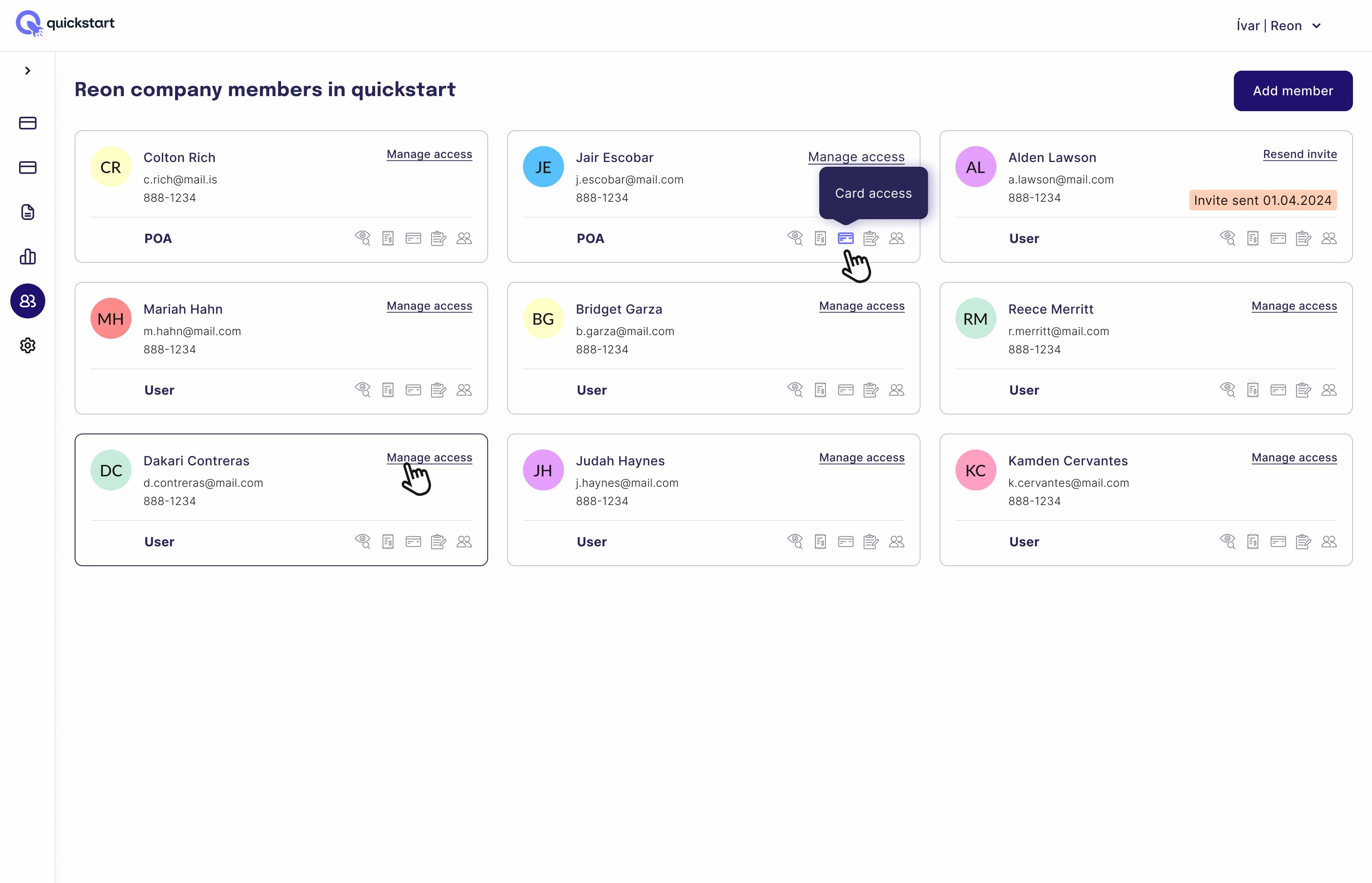Select the members icon in the sidebar
Image resolution: width=1372 pixels, height=883 pixels.
(x=27, y=301)
